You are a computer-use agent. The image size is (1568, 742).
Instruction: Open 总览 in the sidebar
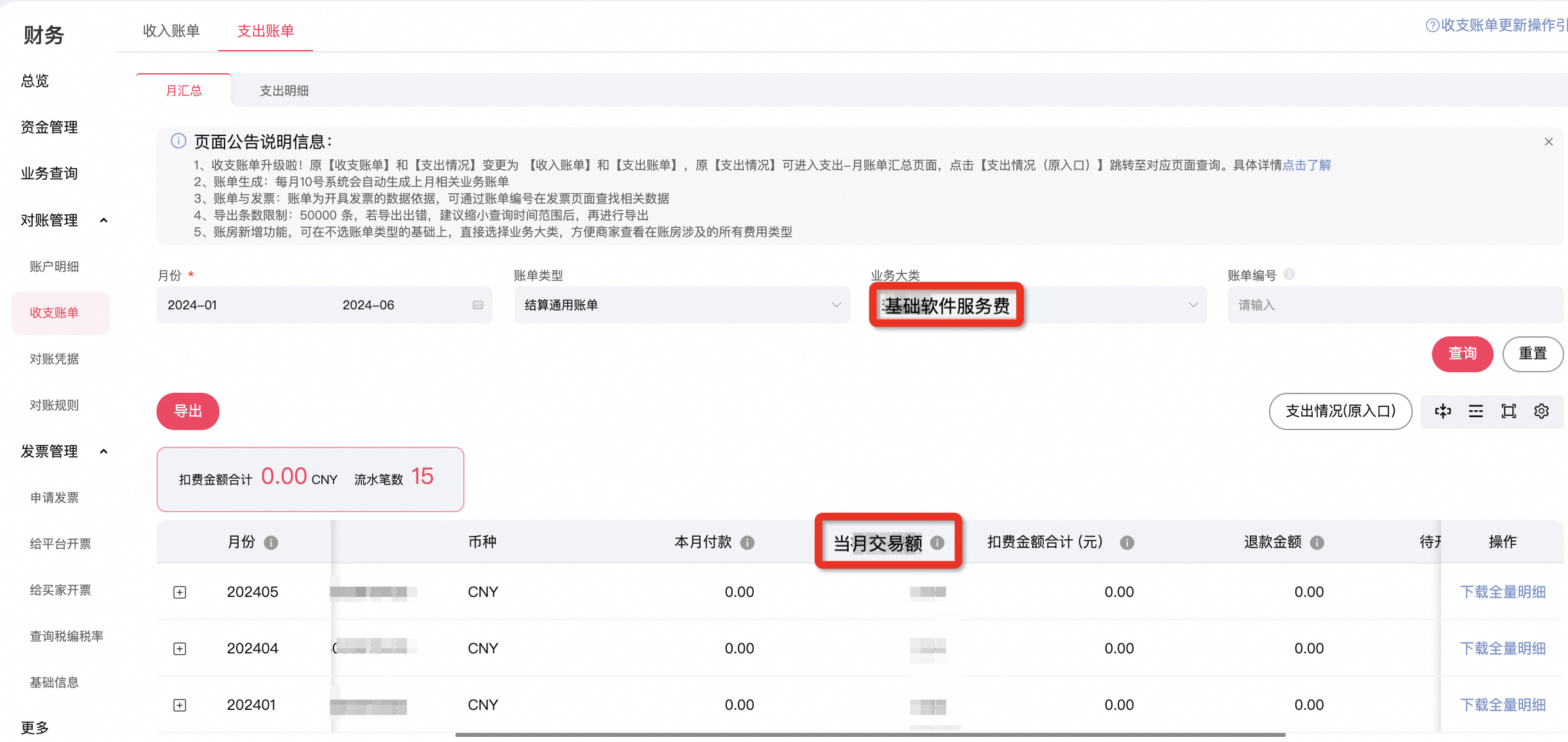pos(35,81)
